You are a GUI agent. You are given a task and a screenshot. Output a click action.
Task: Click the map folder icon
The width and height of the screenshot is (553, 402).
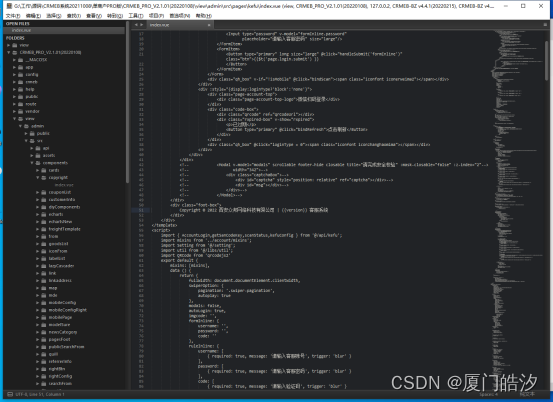click(44, 288)
